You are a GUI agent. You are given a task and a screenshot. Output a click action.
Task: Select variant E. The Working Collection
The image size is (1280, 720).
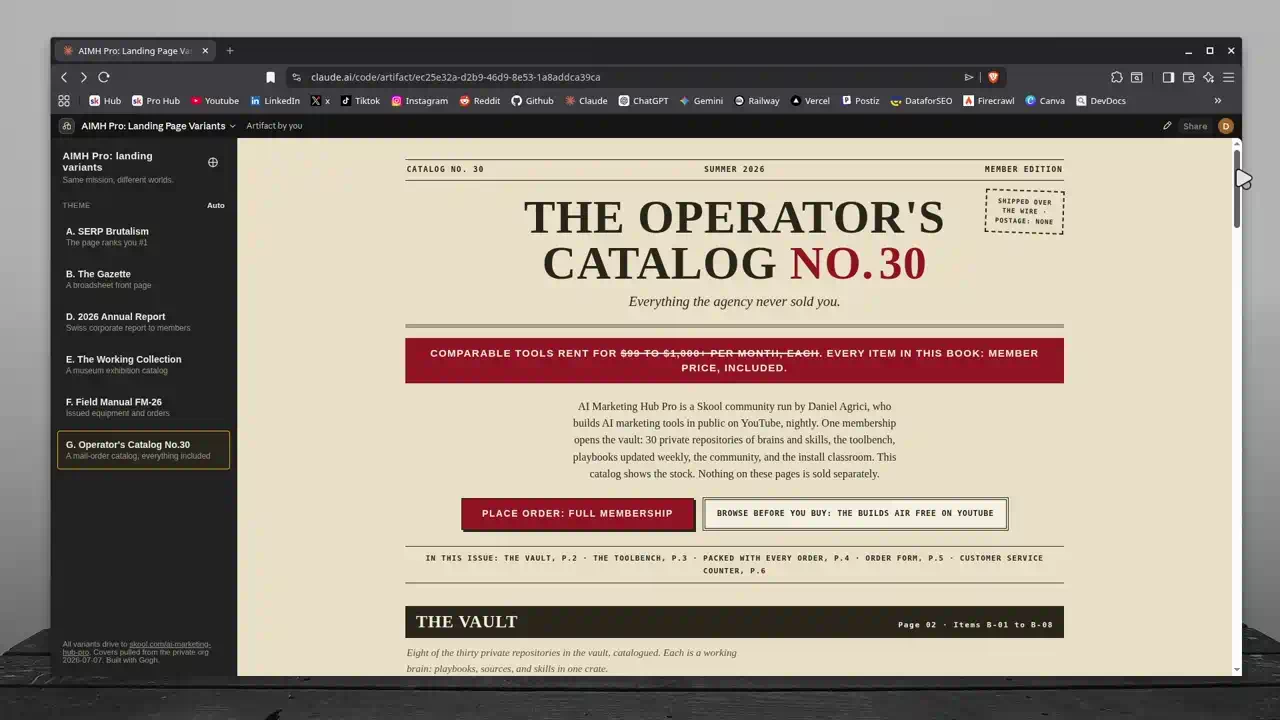coord(143,364)
